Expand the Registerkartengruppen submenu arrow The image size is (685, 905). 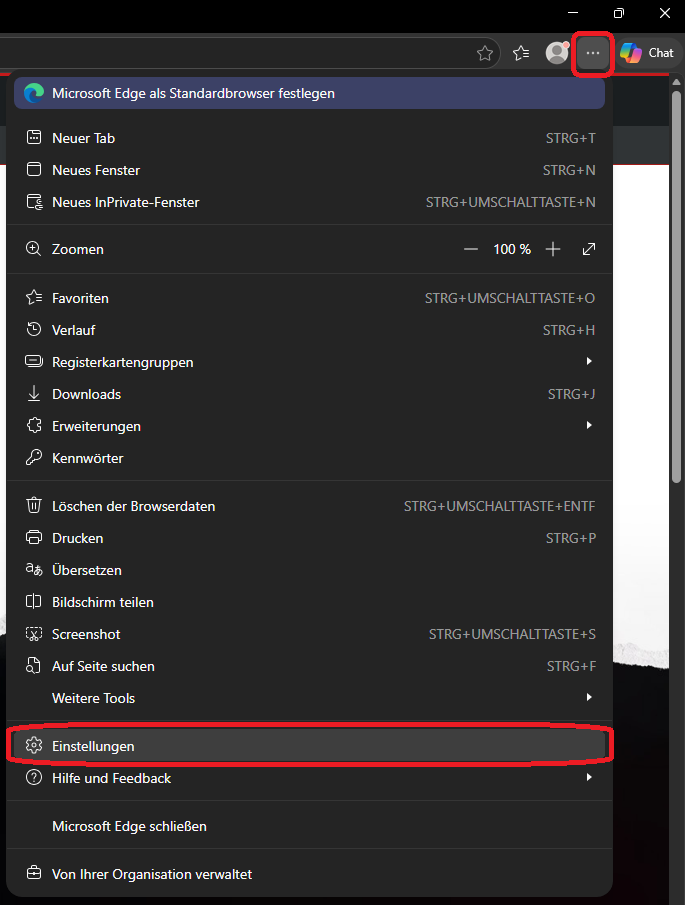[589, 361]
